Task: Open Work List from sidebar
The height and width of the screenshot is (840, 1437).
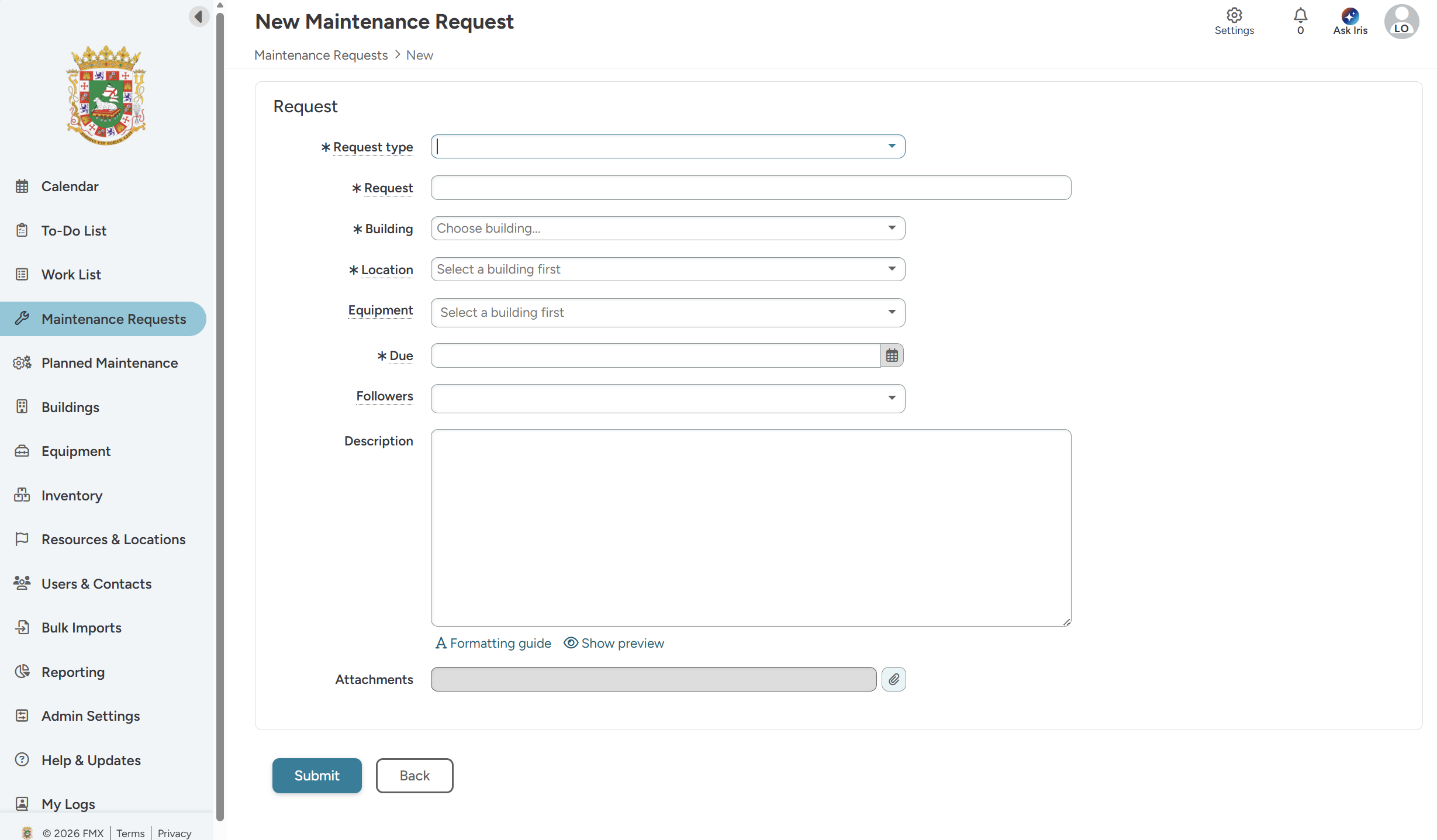Action: [x=71, y=275]
